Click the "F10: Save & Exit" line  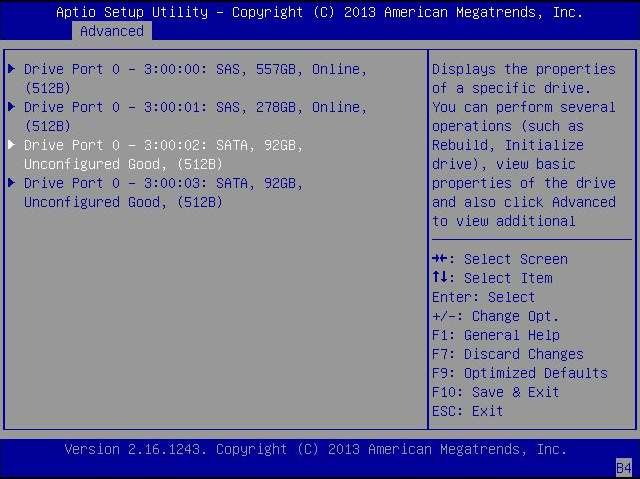point(495,392)
